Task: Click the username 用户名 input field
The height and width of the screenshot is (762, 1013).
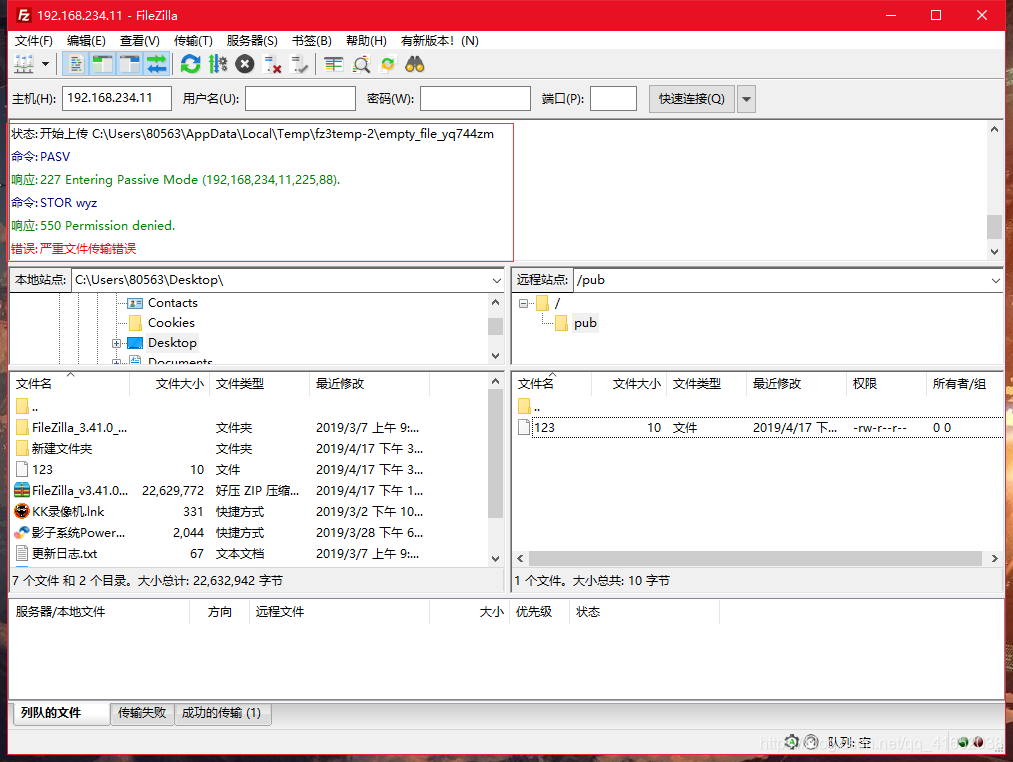Action: [x=300, y=98]
